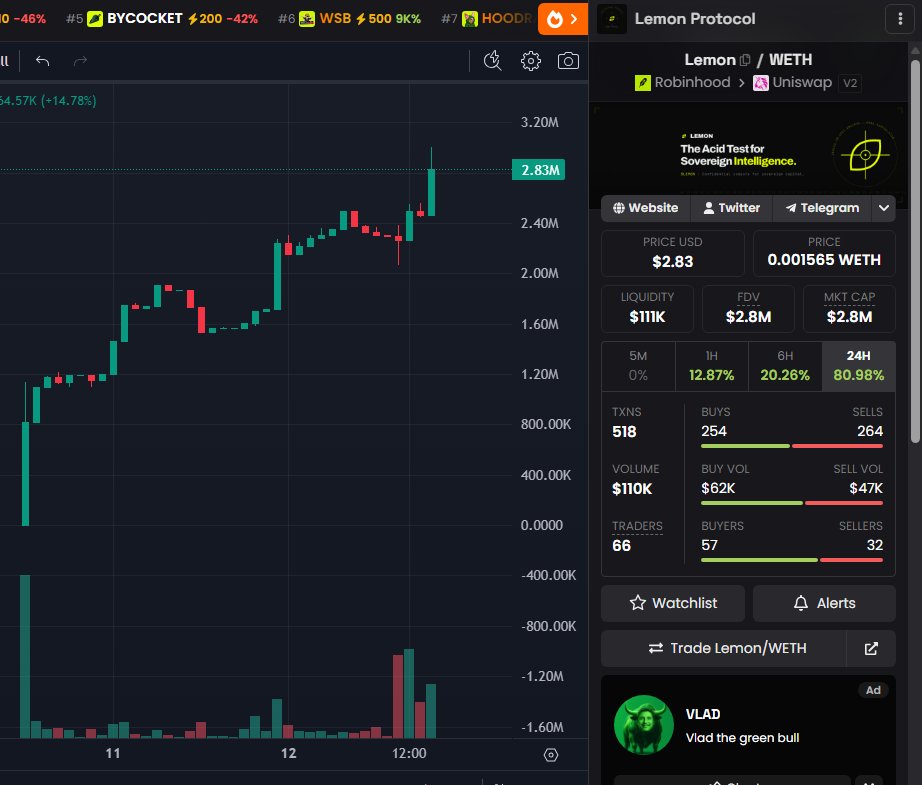Image resolution: width=922 pixels, height=785 pixels.
Task: Click the TRADERS 66 value
Action: [621, 546]
